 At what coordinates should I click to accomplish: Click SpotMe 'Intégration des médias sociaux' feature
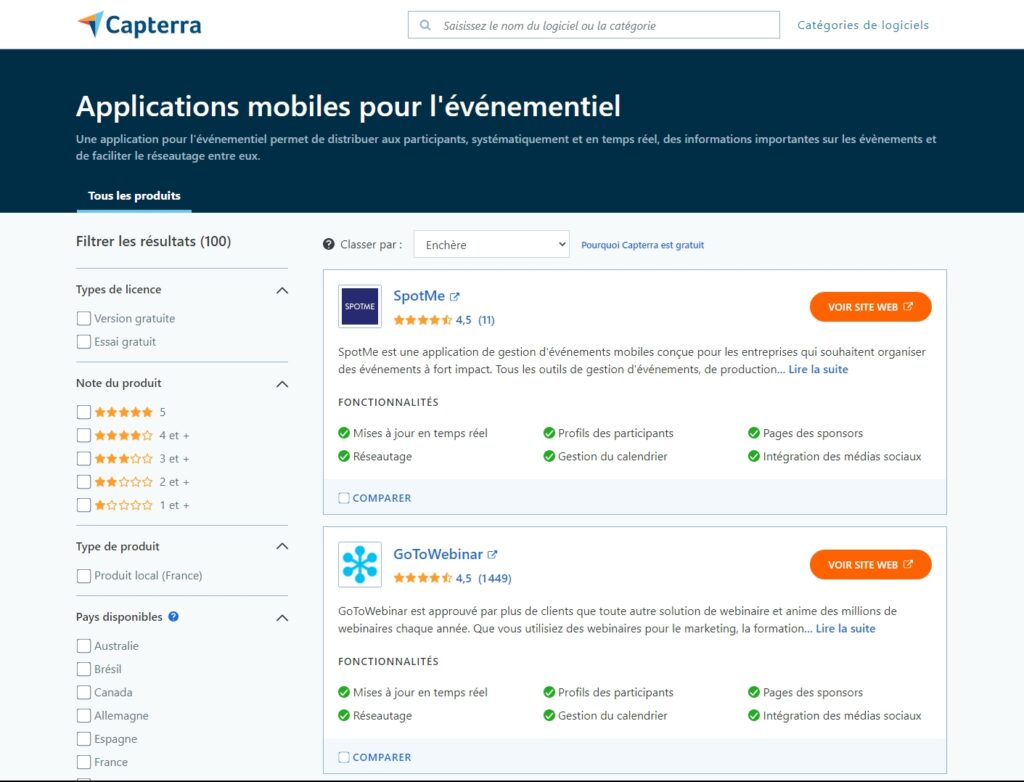point(842,456)
